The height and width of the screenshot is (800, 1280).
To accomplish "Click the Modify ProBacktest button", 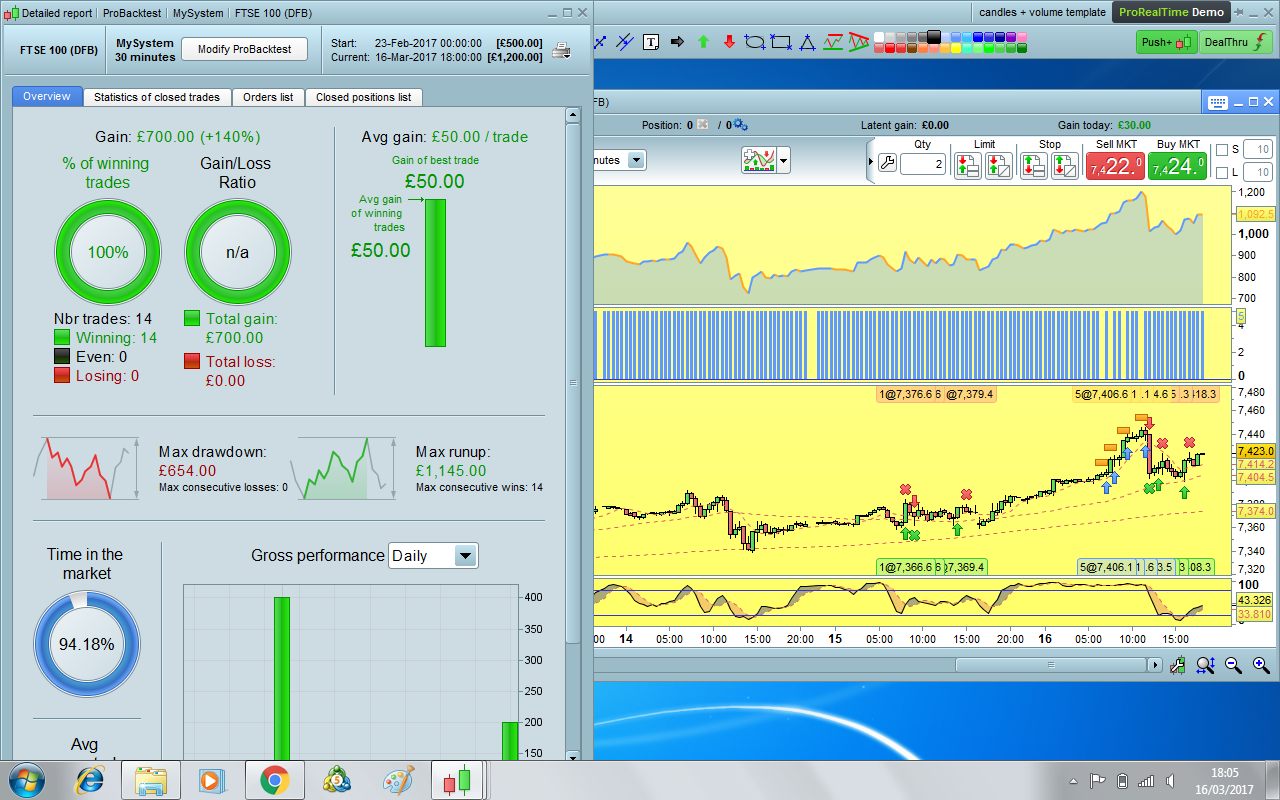I will coord(244,49).
